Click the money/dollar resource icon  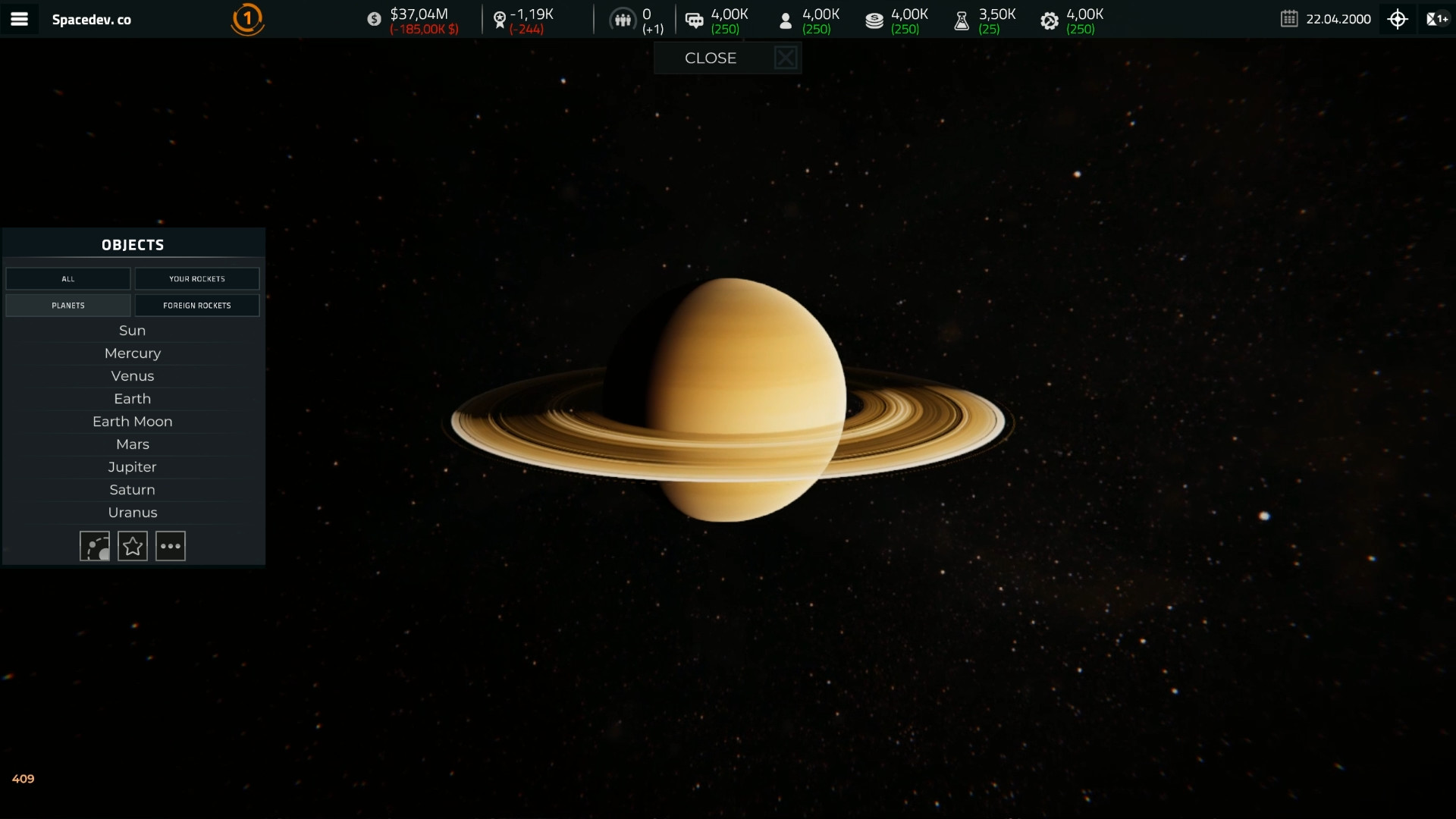tap(372, 19)
